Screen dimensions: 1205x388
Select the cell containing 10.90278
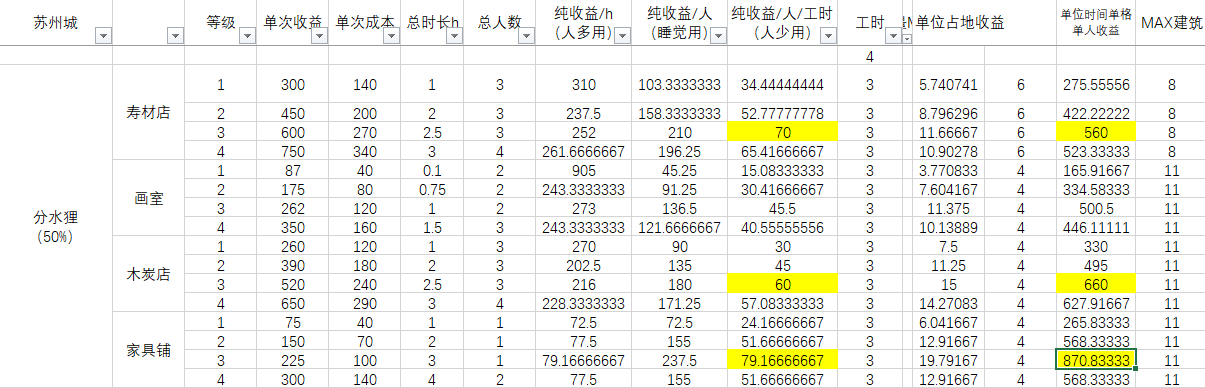pos(949,150)
